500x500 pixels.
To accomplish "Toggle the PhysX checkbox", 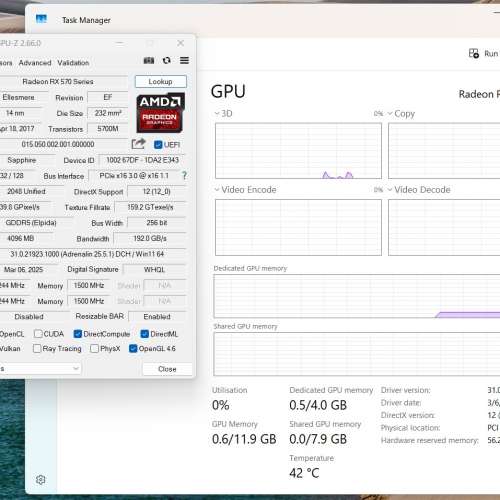I will coord(95,348).
